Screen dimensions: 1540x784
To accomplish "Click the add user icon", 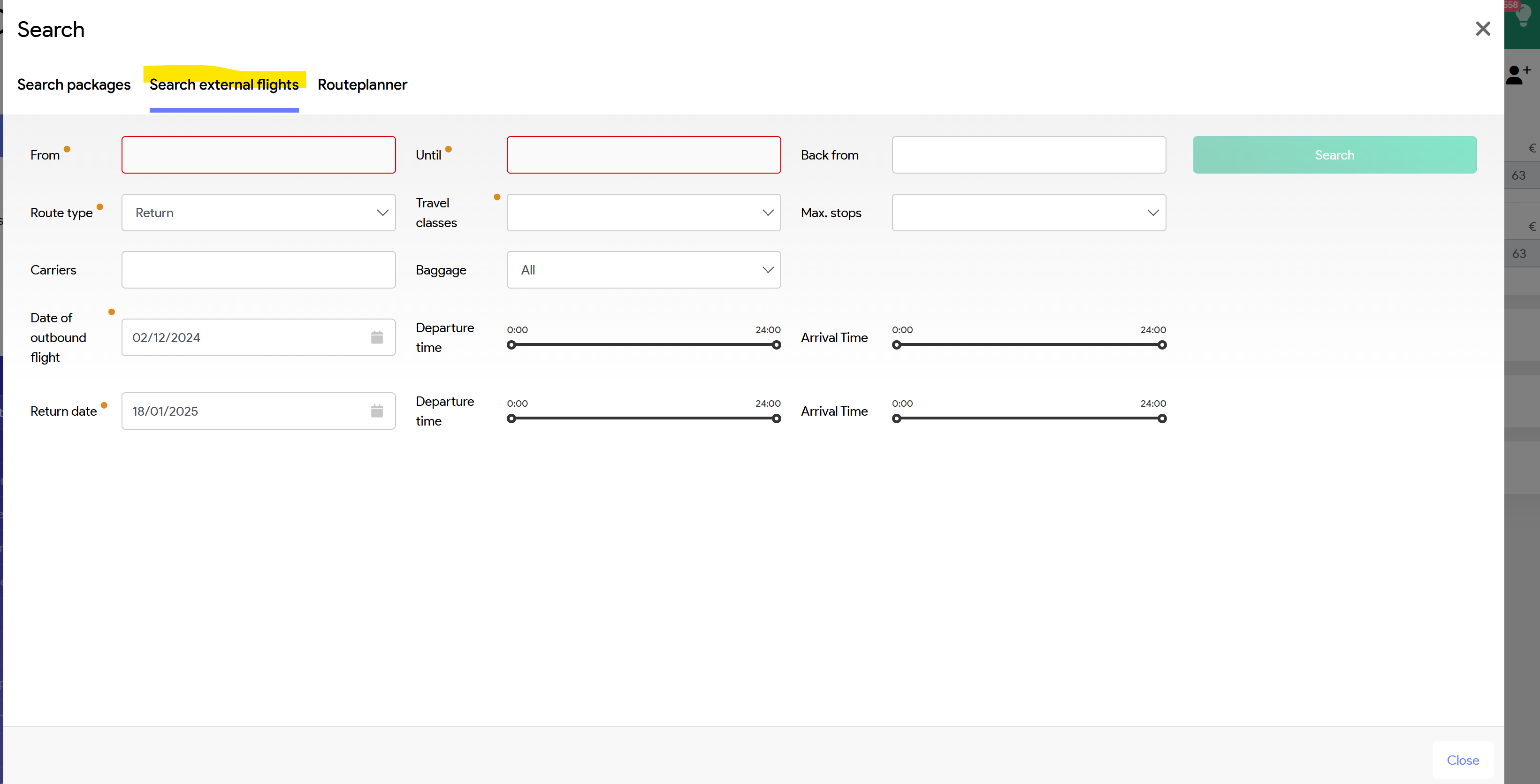I will [1518, 75].
